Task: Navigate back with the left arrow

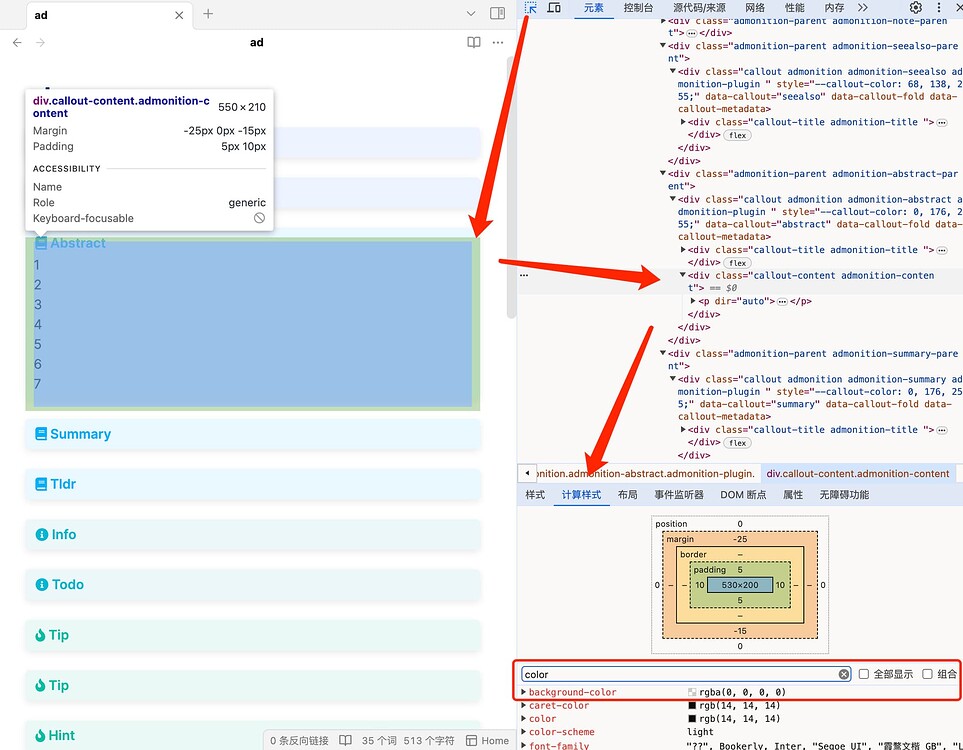Action: point(17,42)
